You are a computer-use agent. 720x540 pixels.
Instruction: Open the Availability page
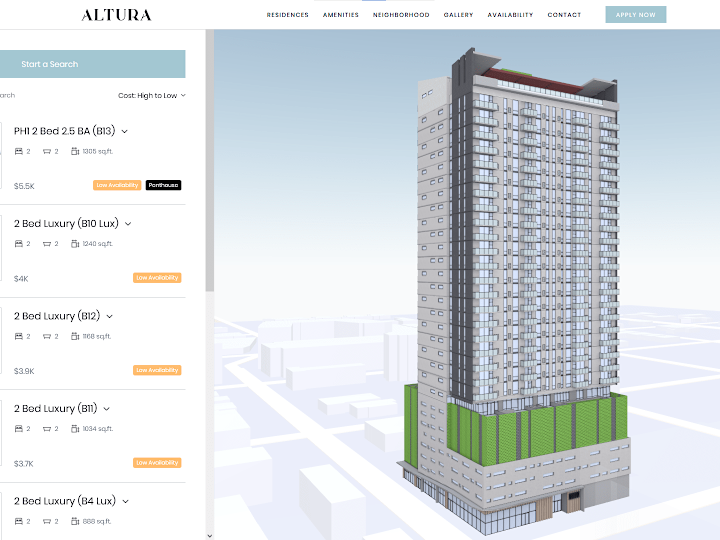click(510, 15)
